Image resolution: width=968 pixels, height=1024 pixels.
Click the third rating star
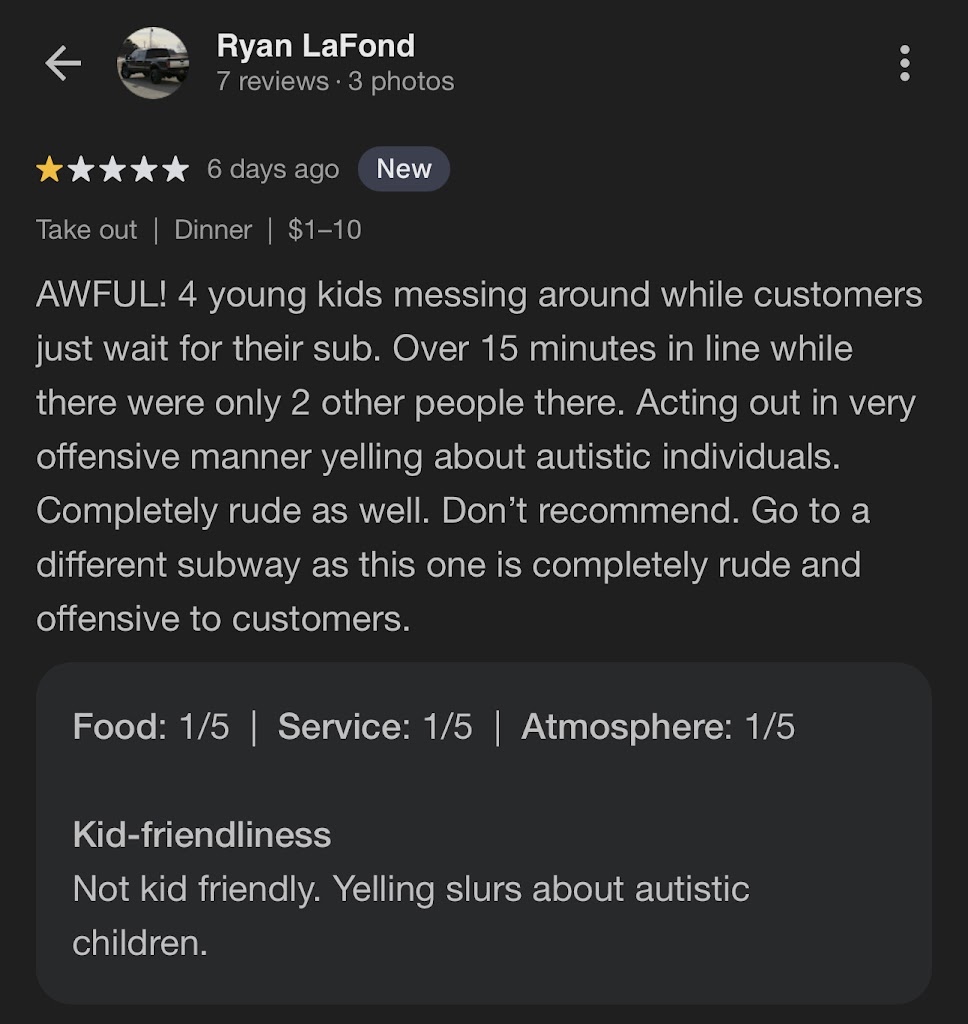pos(112,170)
